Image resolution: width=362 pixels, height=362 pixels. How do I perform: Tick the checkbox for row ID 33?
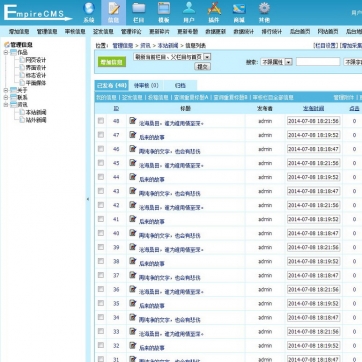point(101,331)
